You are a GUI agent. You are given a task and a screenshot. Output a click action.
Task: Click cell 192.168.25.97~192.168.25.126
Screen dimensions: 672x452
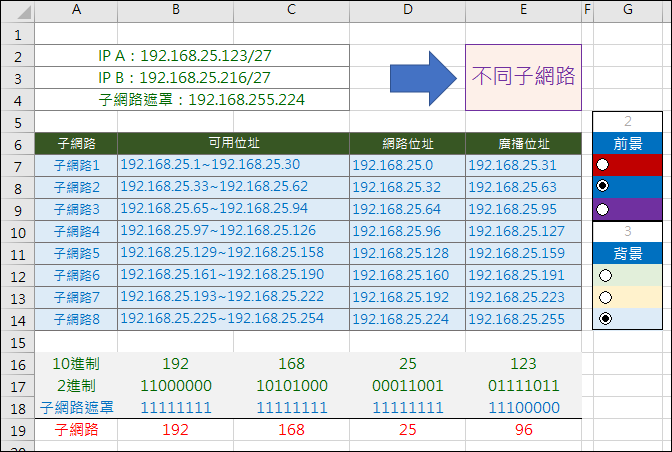tap(234, 231)
